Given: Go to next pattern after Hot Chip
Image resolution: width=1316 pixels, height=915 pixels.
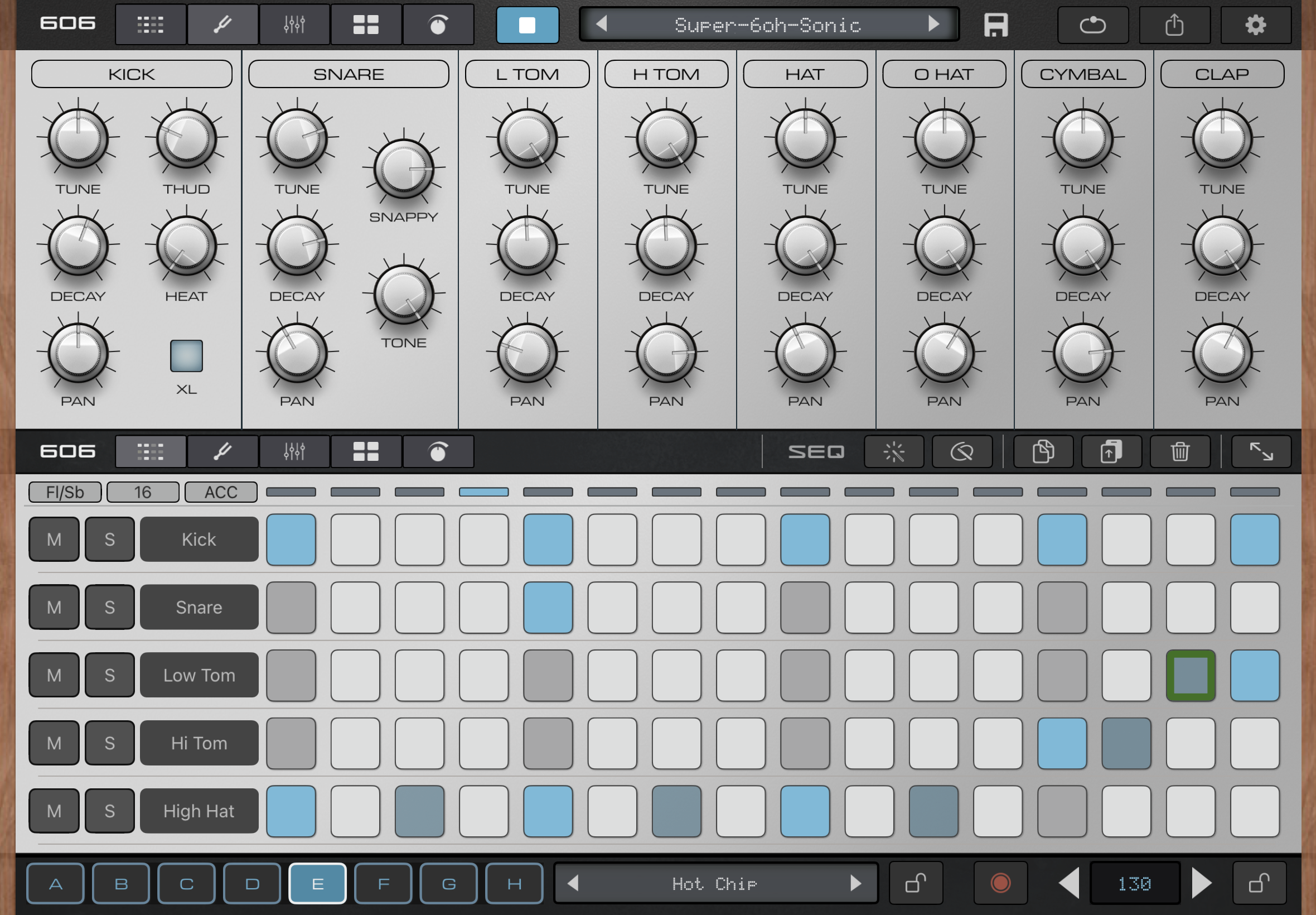Looking at the screenshot, I should [856, 883].
